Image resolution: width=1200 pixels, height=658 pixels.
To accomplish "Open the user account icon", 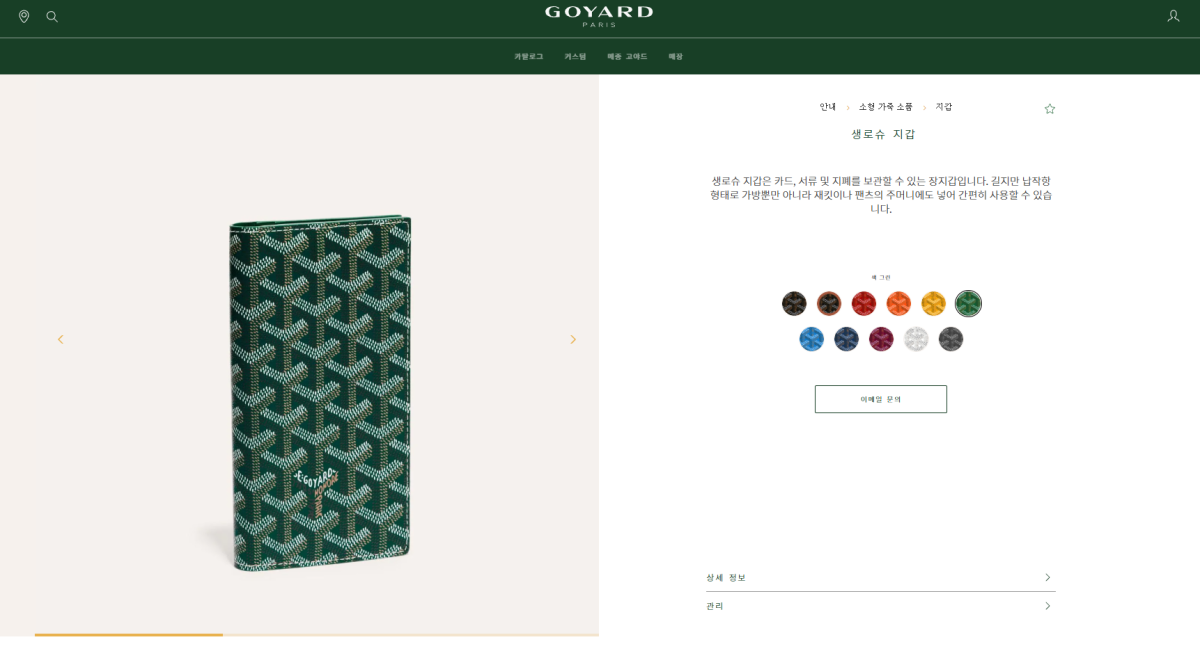I will click(x=1173, y=16).
